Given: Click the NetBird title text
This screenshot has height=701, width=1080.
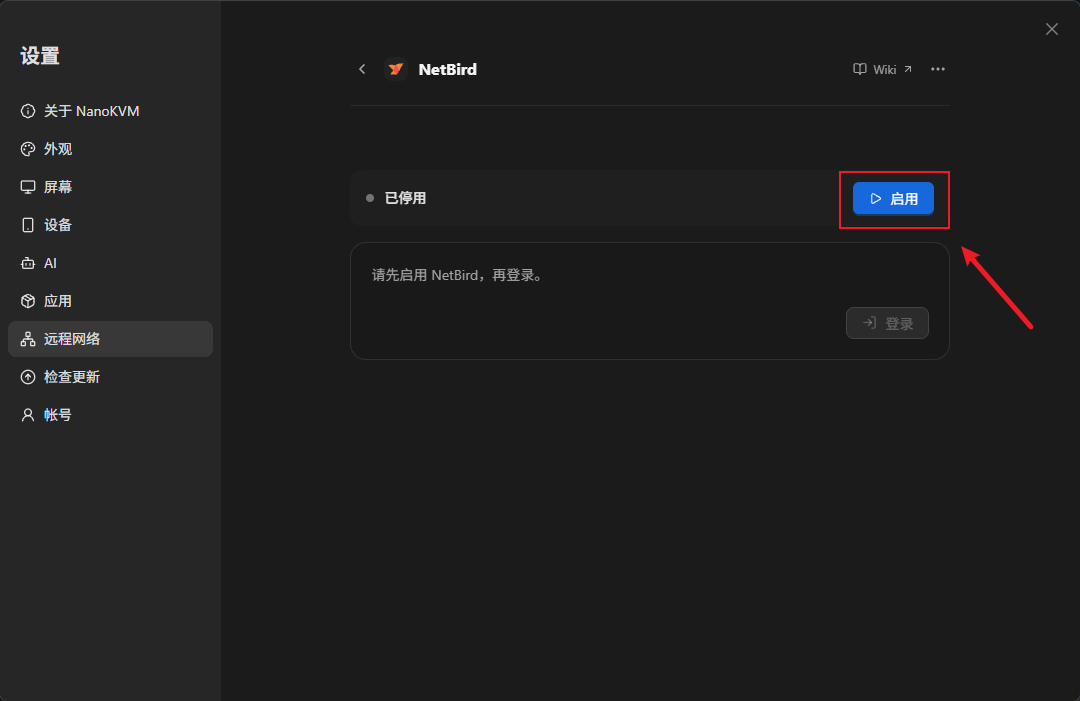Looking at the screenshot, I should (448, 70).
